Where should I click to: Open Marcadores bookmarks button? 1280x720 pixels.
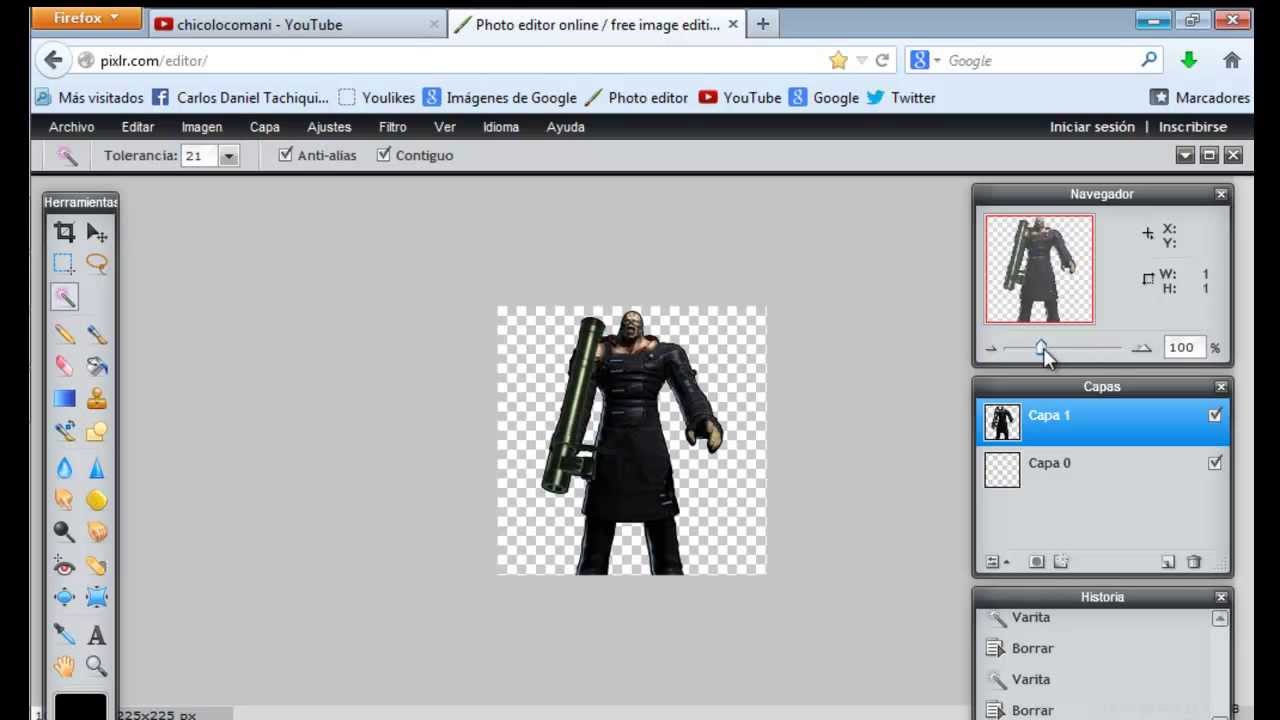[1200, 98]
